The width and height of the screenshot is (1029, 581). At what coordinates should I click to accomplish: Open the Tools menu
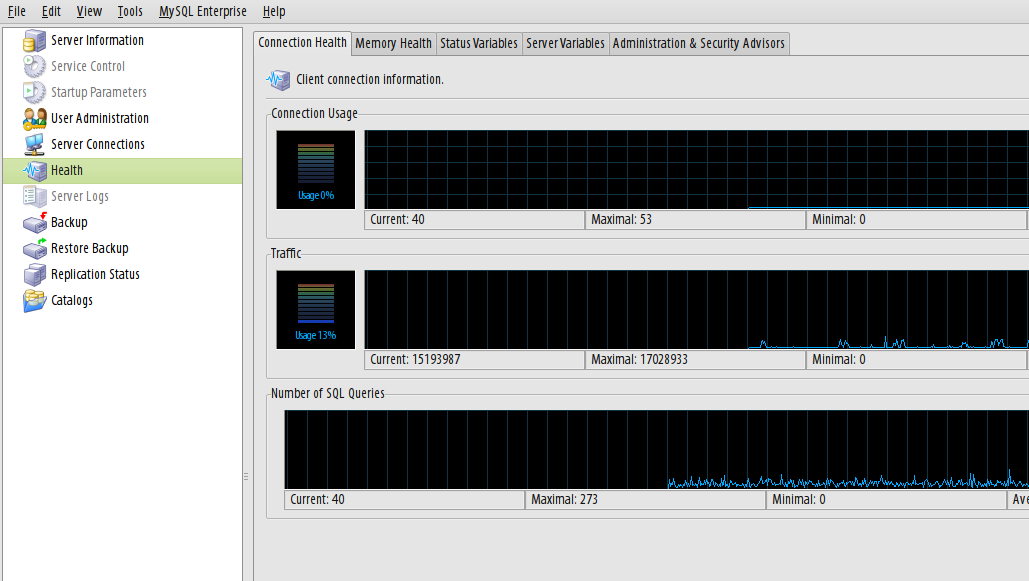(x=130, y=12)
